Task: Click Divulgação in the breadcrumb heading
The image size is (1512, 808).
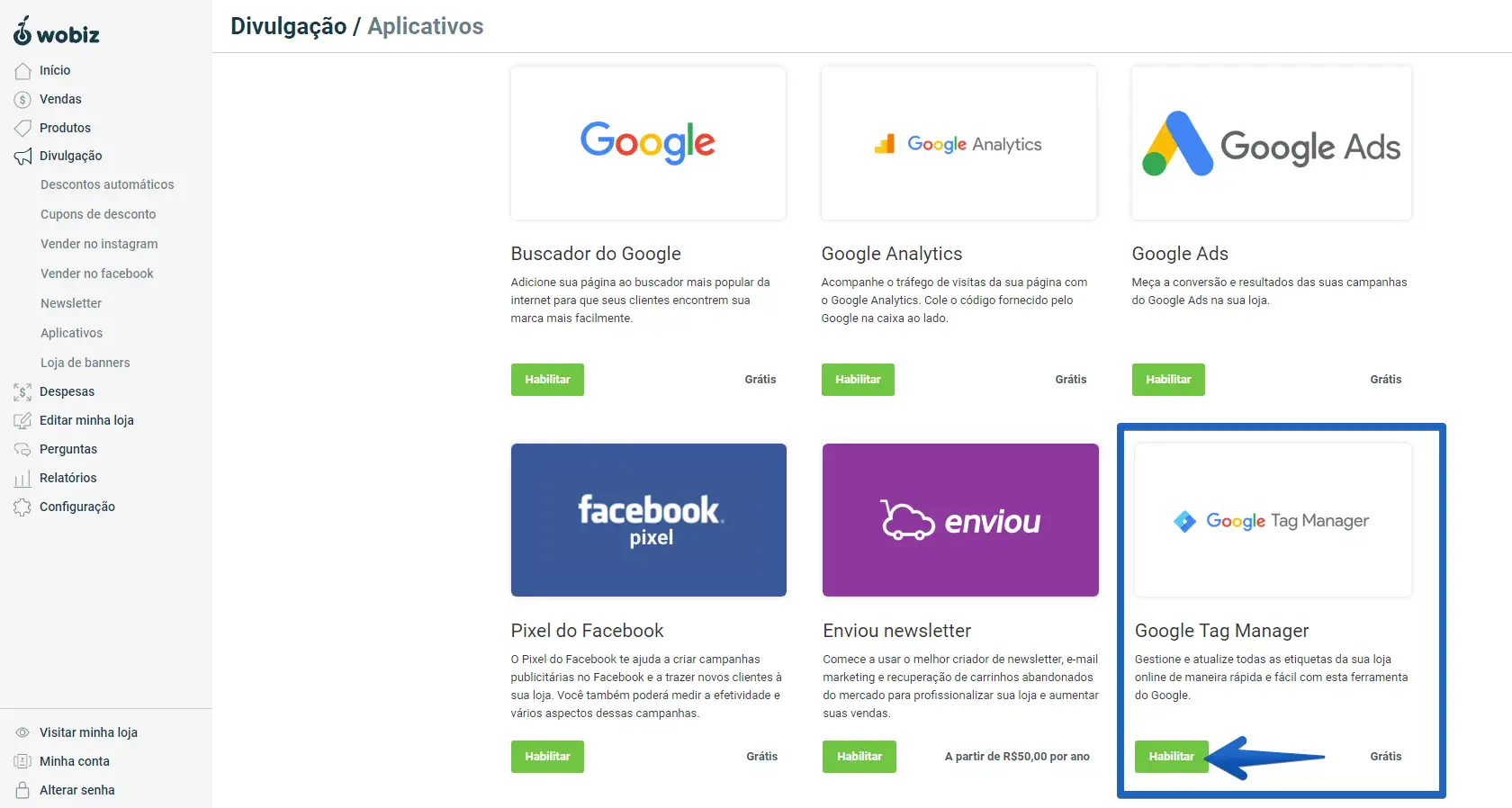Action: click(288, 26)
